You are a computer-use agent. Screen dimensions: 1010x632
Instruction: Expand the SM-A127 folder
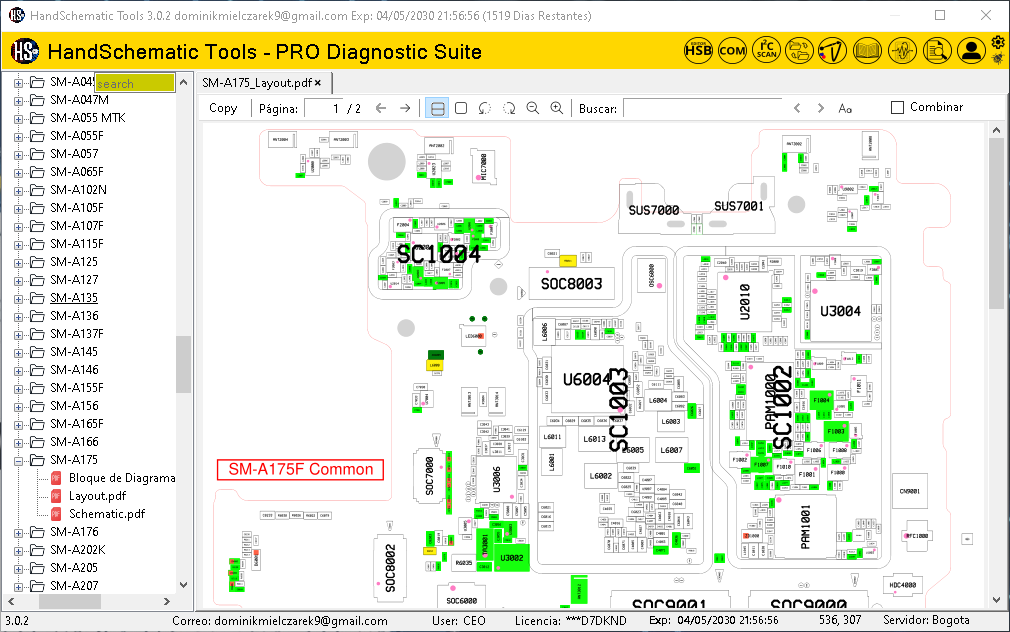[18, 280]
